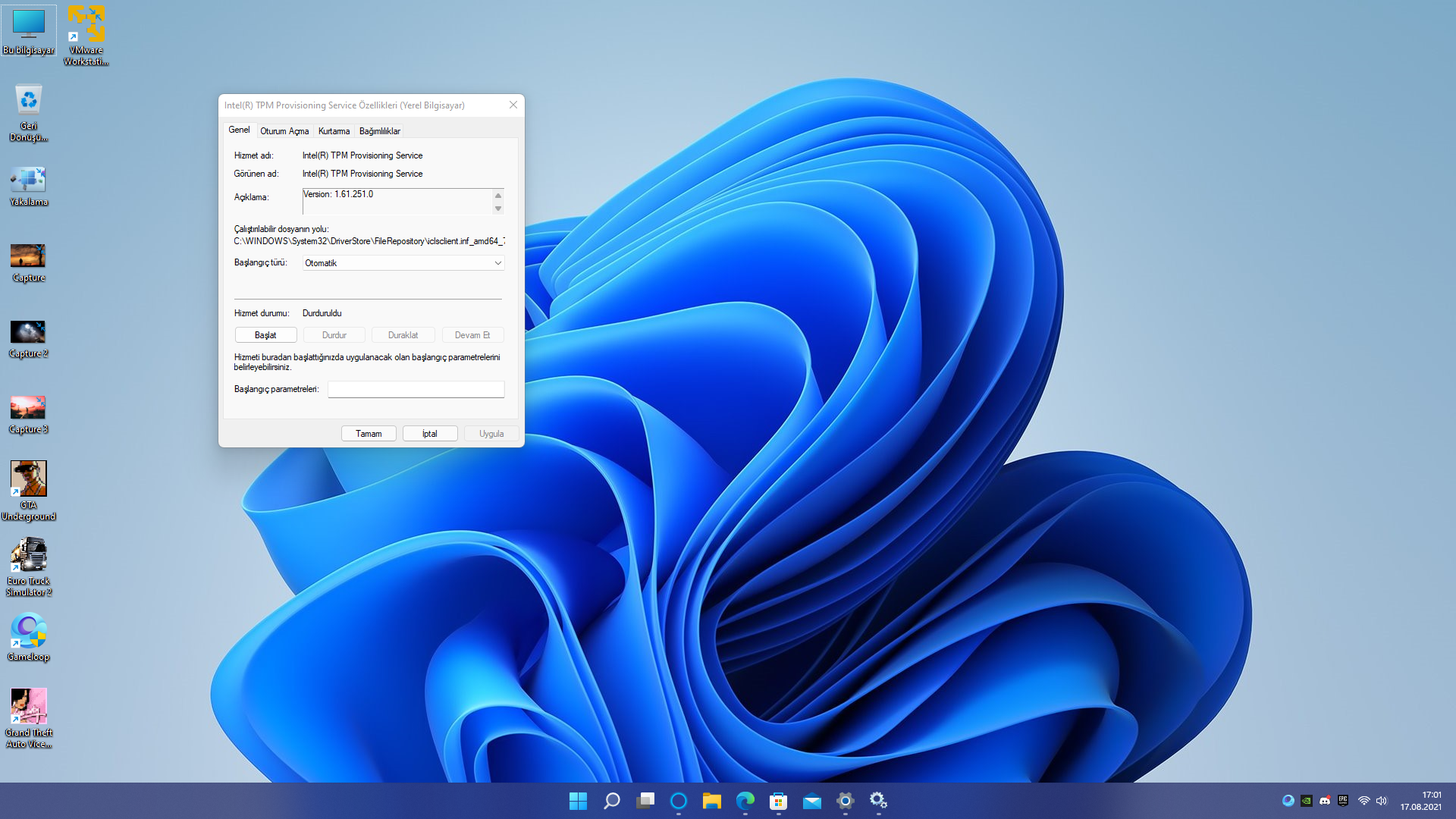Viewport: 1456px width, 819px height.
Task: Click the Discord tray icon
Action: [1325, 801]
